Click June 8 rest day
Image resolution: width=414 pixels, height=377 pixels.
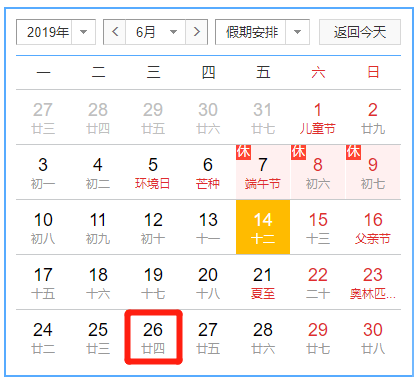tap(318, 172)
